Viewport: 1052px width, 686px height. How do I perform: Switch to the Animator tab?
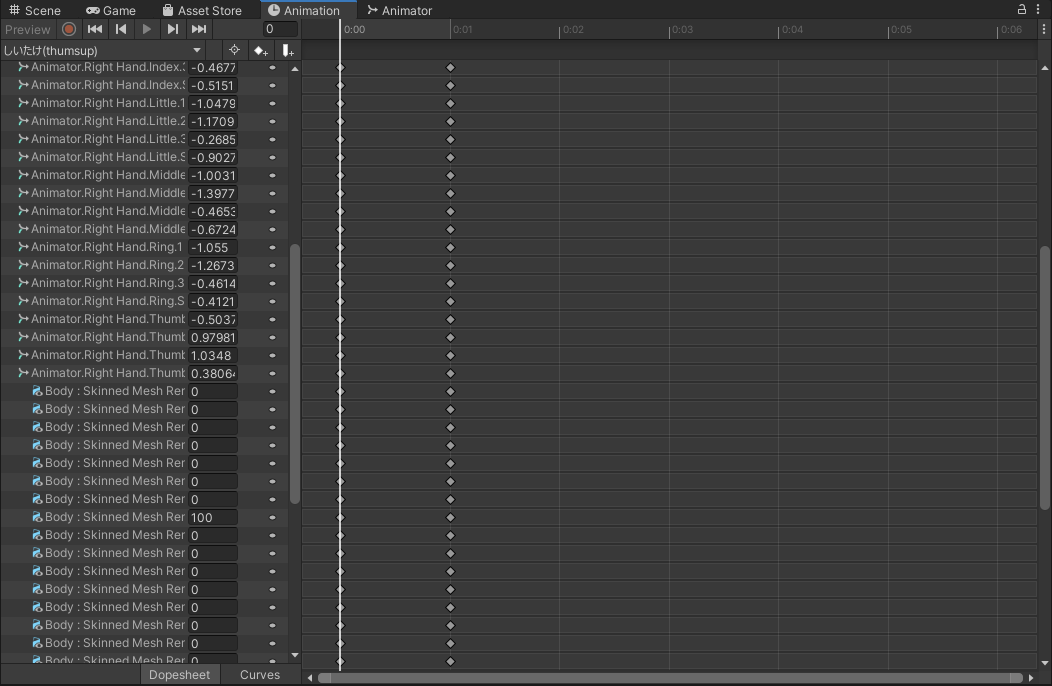pos(399,10)
